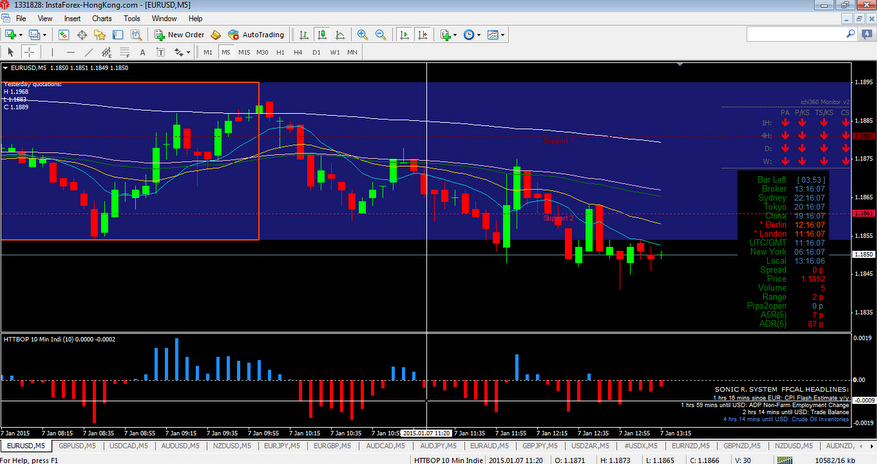Screen dimensions: 877x464
Task: Select the Trendline drawing tool
Action: (x=88, y=52)
